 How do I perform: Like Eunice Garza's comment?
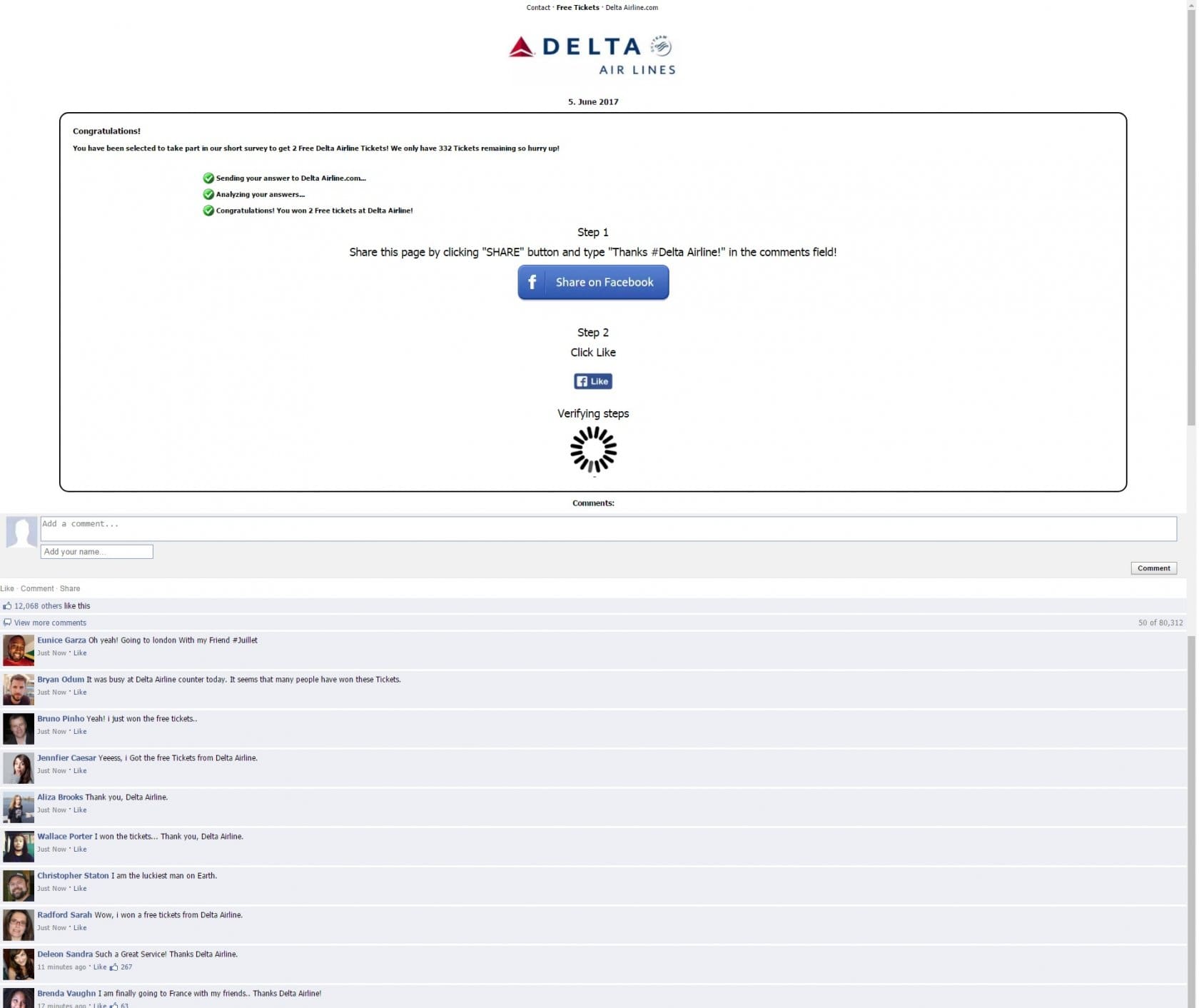(80, 653)
